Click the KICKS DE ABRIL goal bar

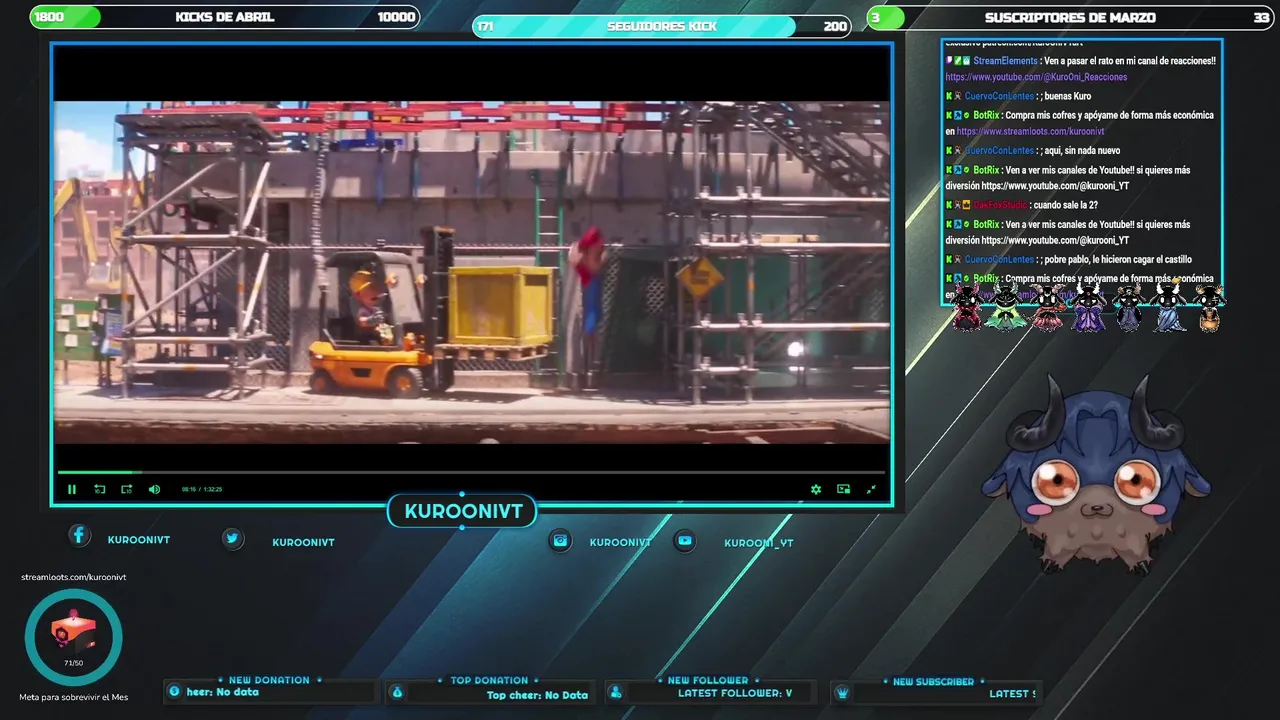pos(225,17)
